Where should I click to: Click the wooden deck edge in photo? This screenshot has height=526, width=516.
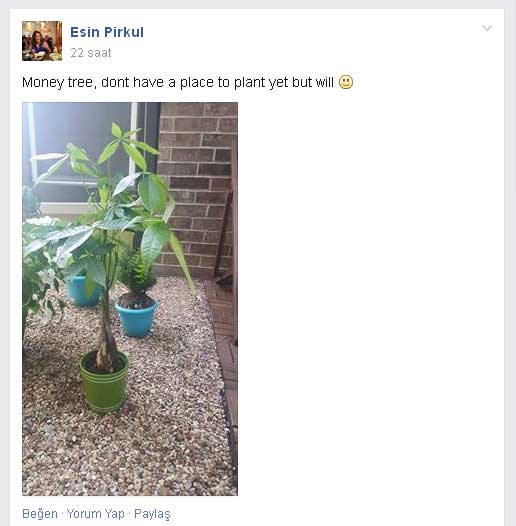[226, 352]
